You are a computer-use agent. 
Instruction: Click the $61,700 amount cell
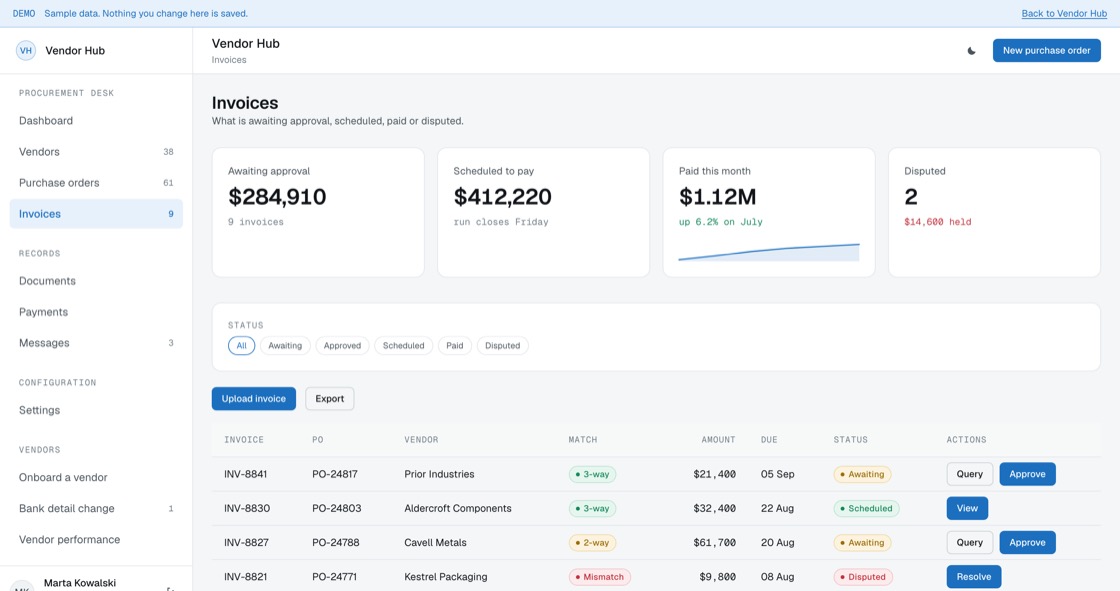click(x=714, y=542)
